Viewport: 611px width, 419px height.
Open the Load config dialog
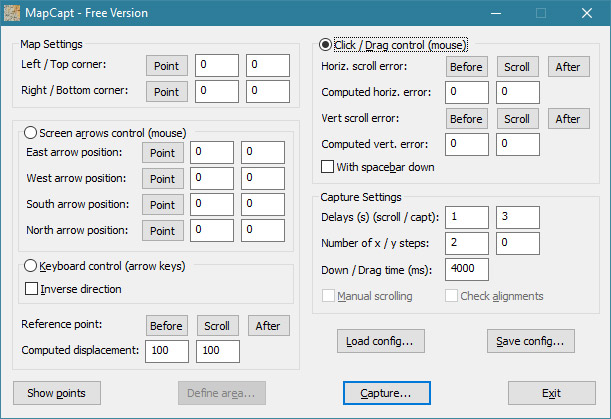(x=378, y=341)
